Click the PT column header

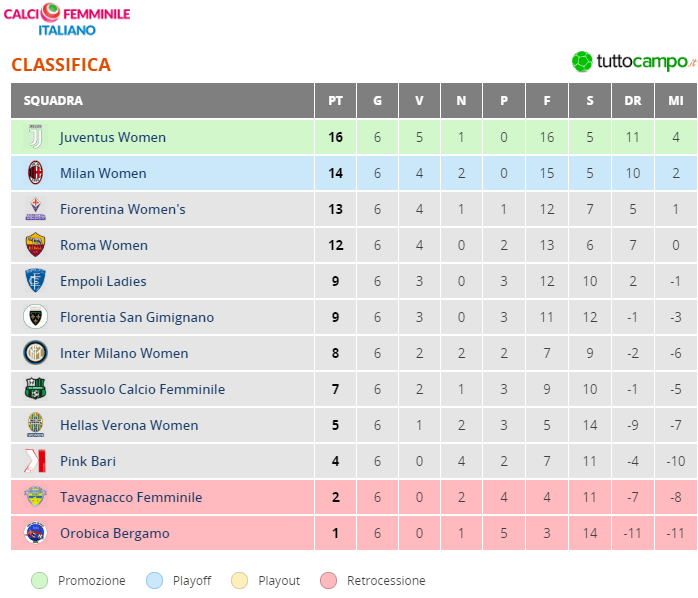[x=335, y=101]
